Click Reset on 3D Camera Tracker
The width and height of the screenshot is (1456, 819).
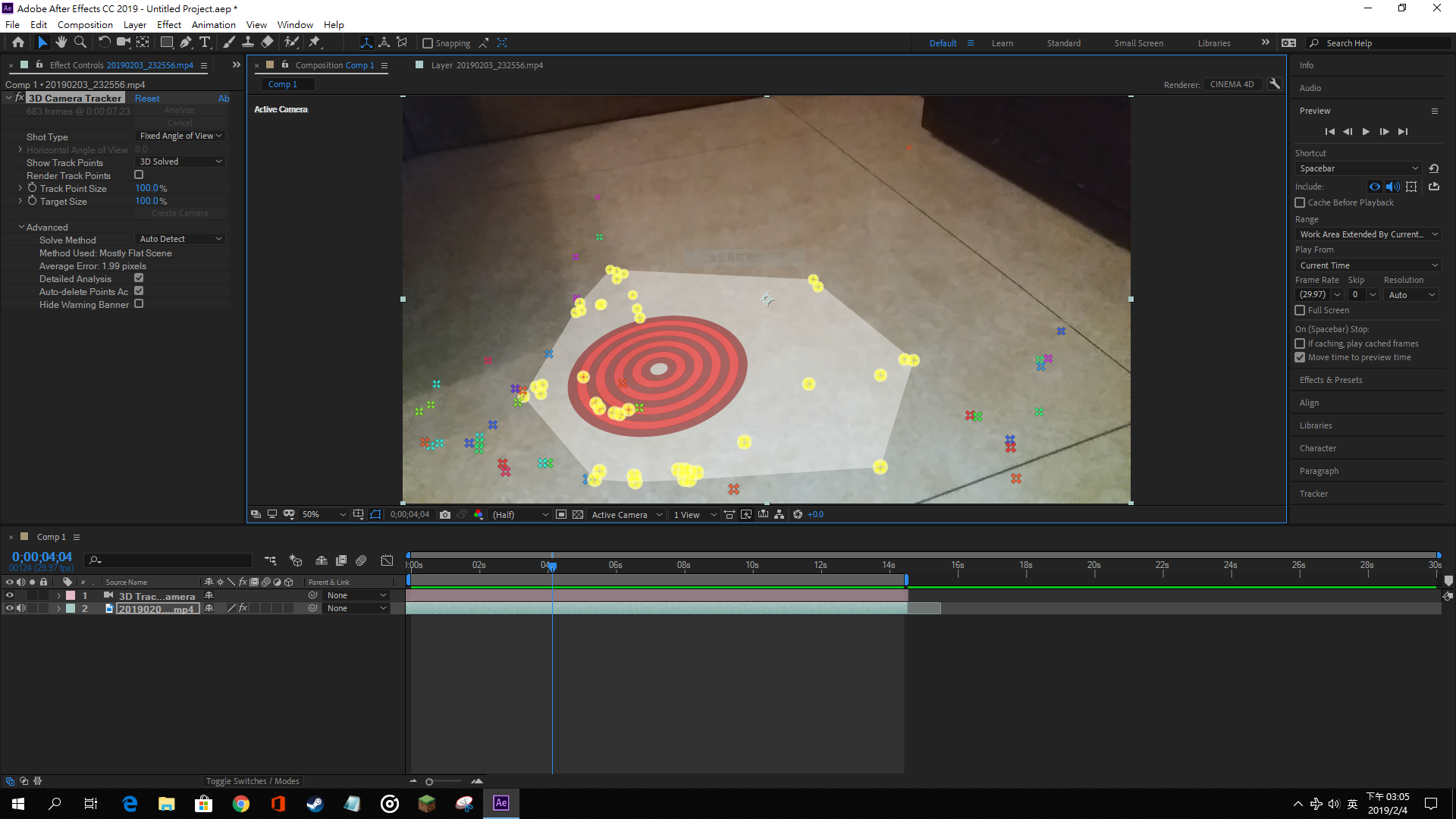click(x=147, y=98)
